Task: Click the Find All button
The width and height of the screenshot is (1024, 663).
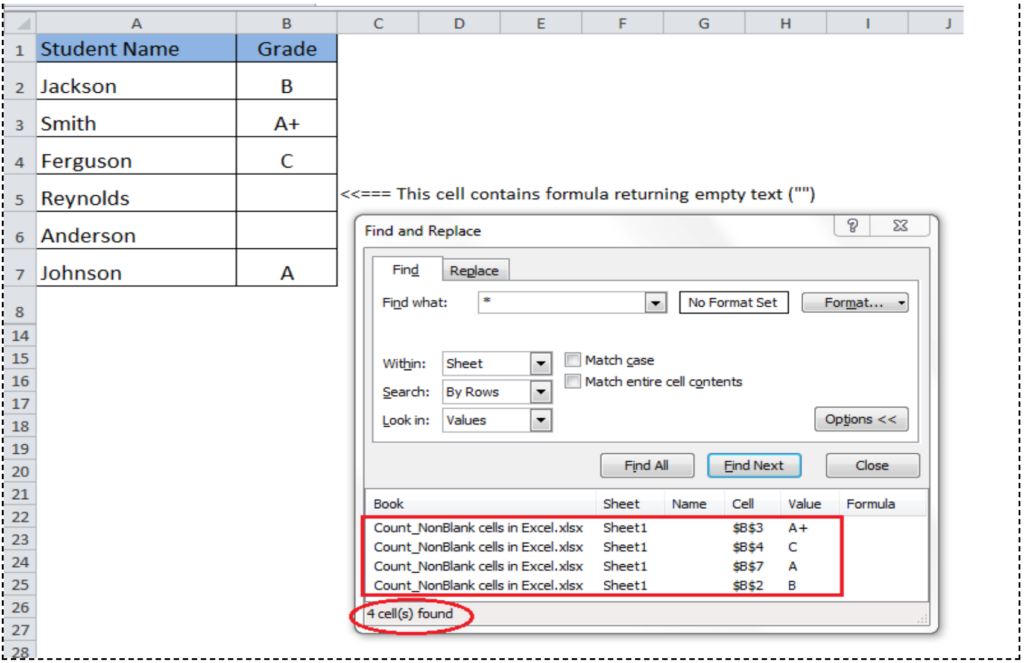Action: (645, 465)
